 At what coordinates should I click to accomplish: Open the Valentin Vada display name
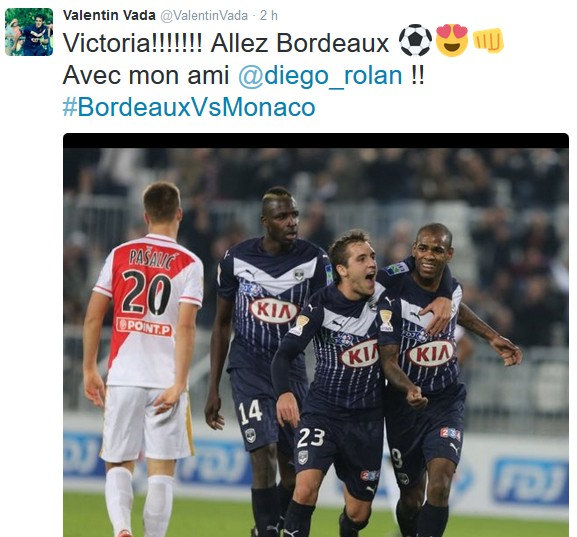click(x=109, y=15)
